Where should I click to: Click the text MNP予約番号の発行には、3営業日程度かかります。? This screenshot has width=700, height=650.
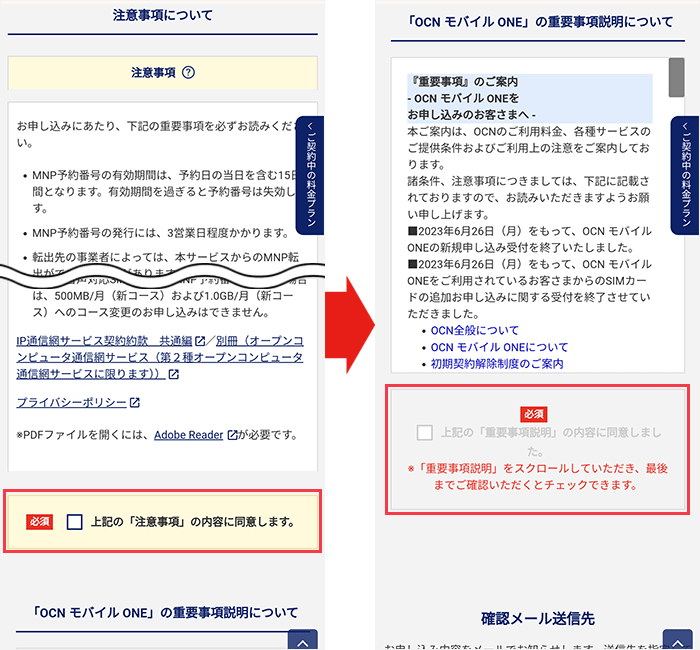(161, 233)
